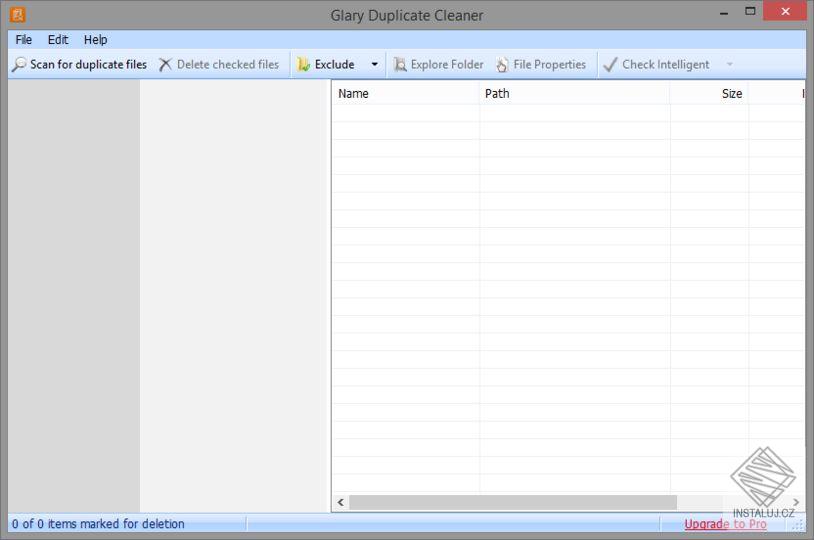Click the Check Intelligent checkmark icon
814x540 pixels.
point(610,64)
